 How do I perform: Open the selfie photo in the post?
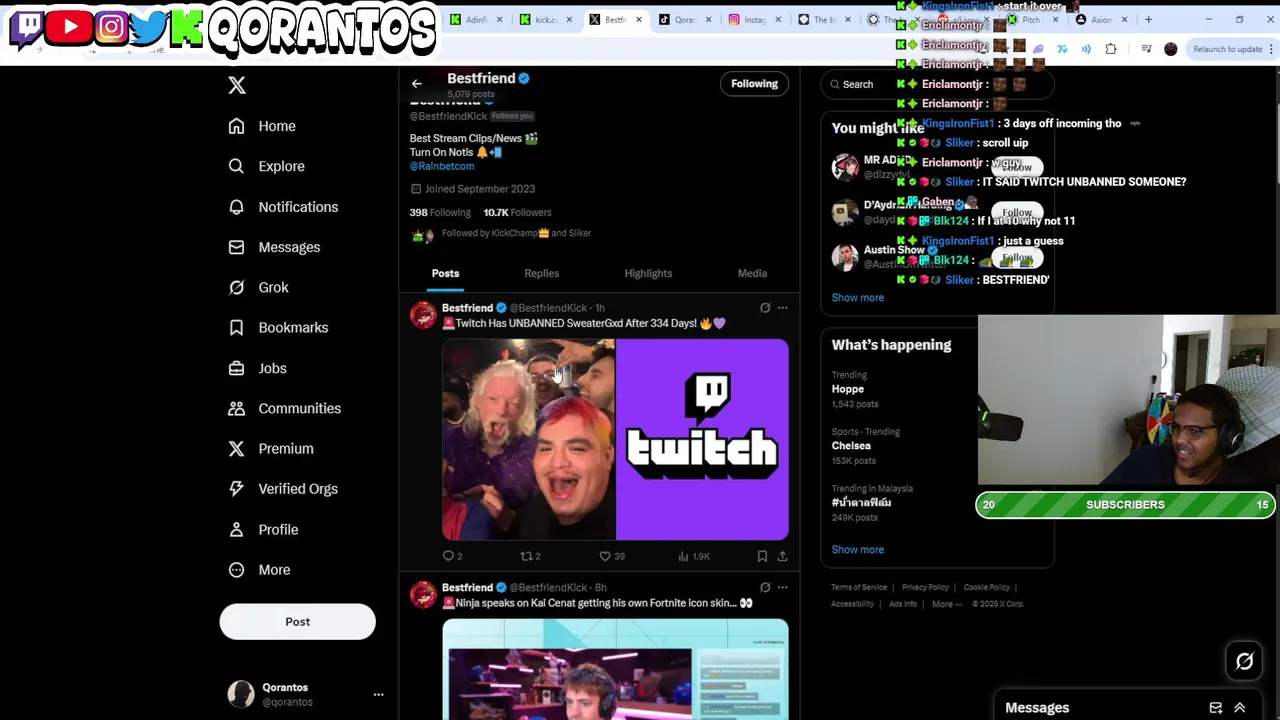coord(528,440)
